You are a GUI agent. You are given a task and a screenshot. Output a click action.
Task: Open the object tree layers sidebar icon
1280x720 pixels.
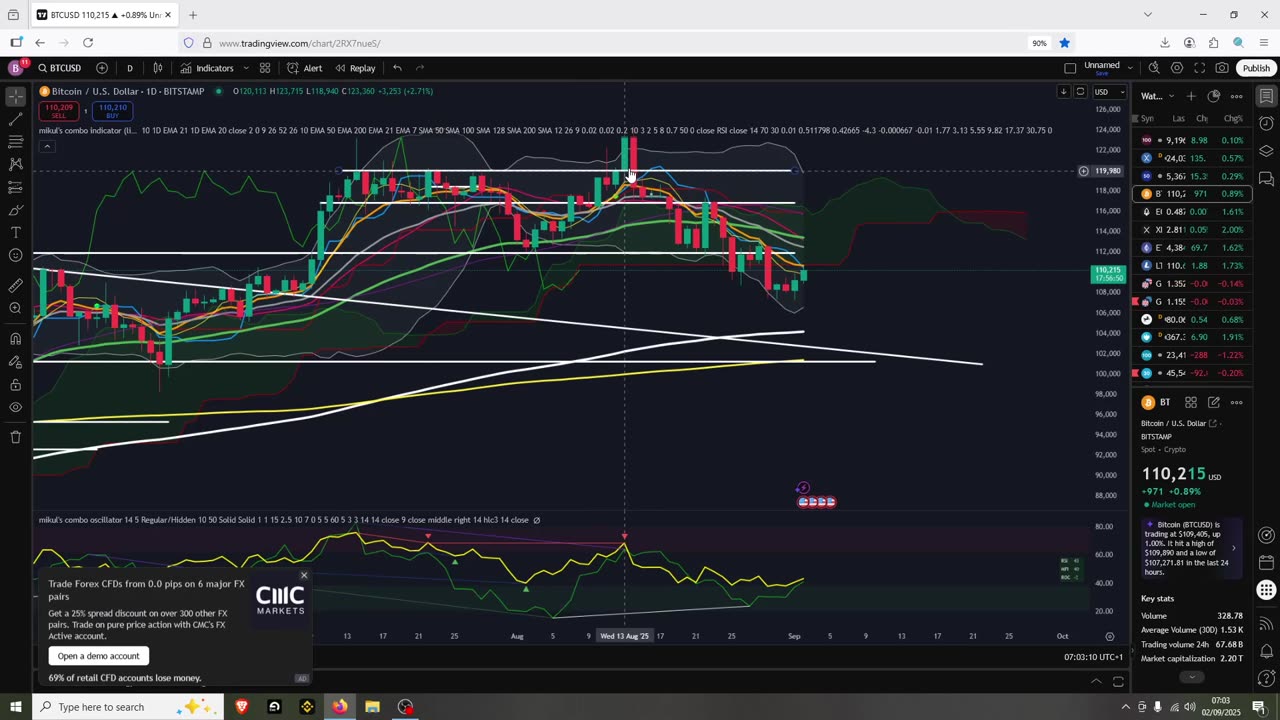pyautogui.click(x=1266, y=151)
